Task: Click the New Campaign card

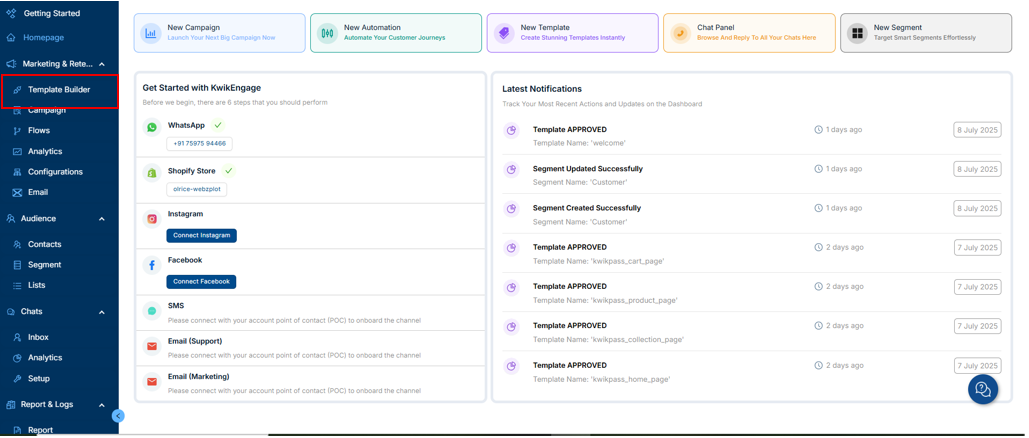Action: [x=220, y=33]
